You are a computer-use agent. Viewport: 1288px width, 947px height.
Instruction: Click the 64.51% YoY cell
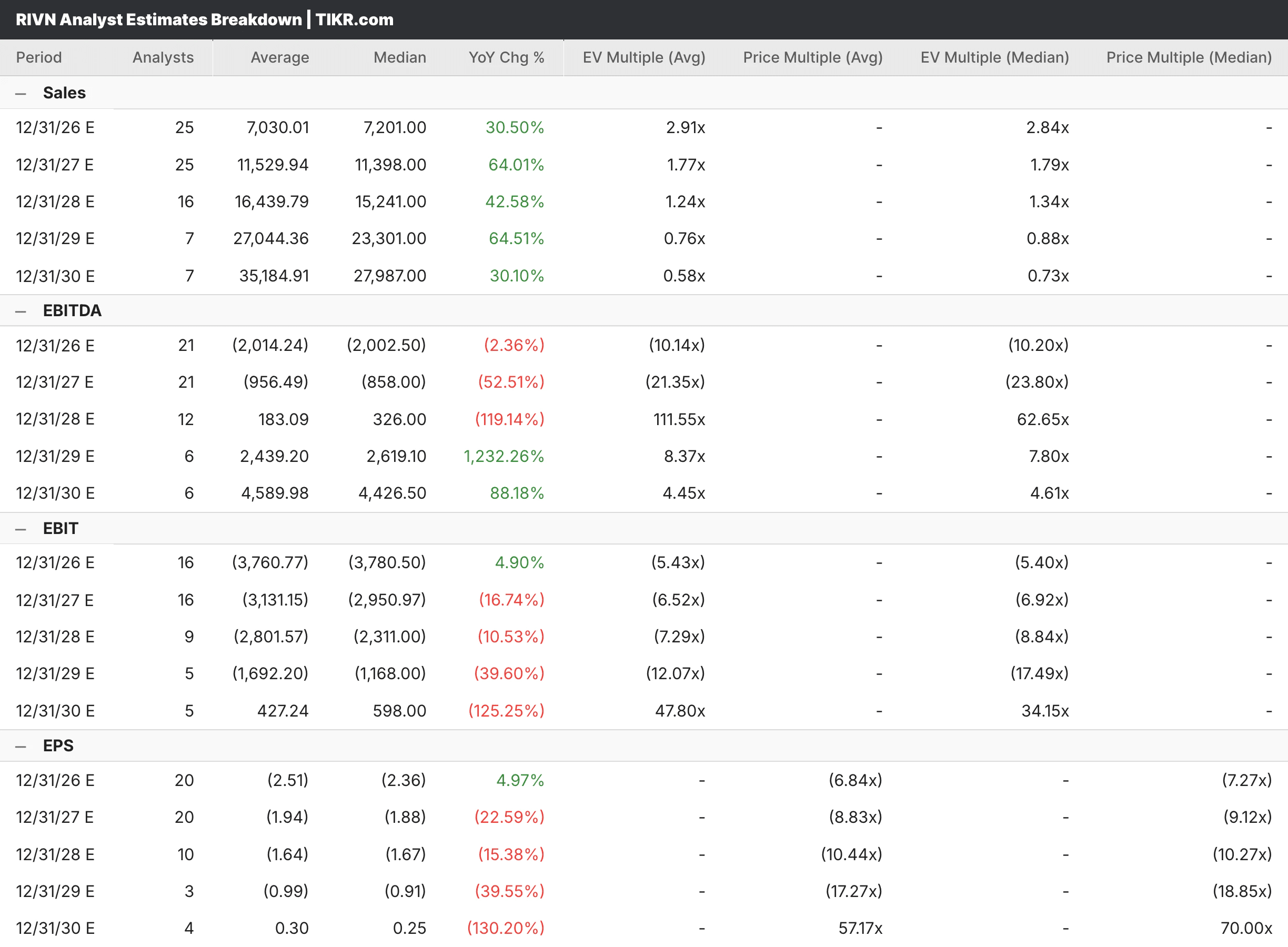pyautogui.click(x=516, y=238)
